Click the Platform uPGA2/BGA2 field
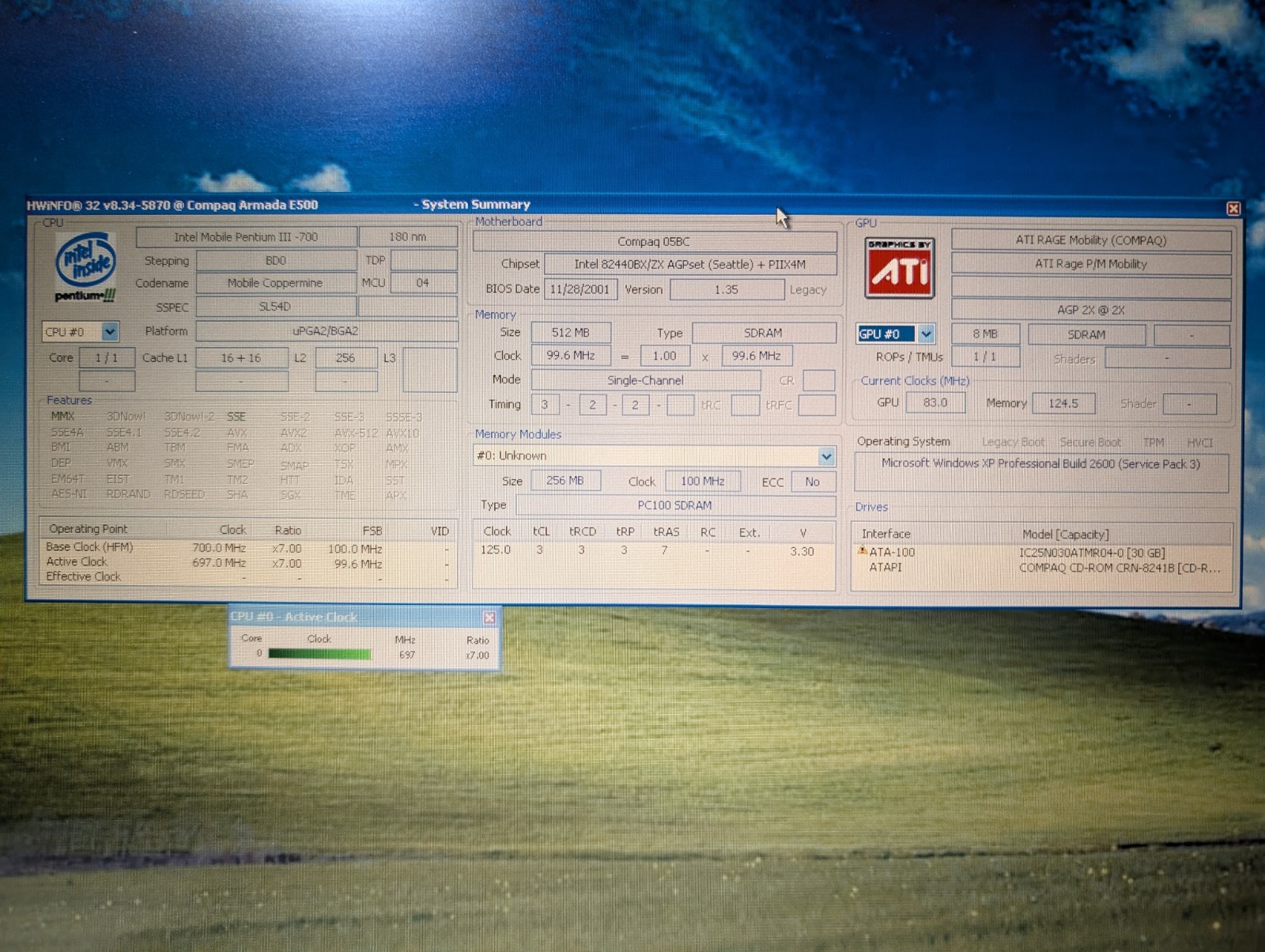 327,331
